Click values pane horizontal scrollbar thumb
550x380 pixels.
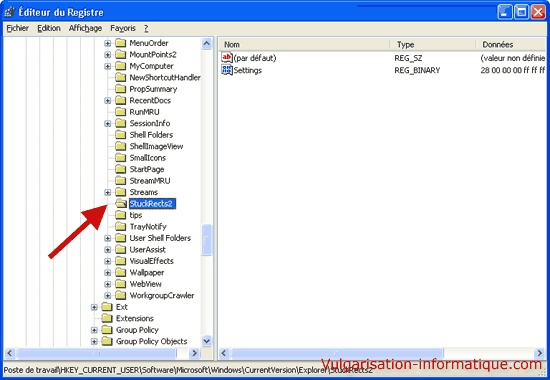(x=337, y=353)
